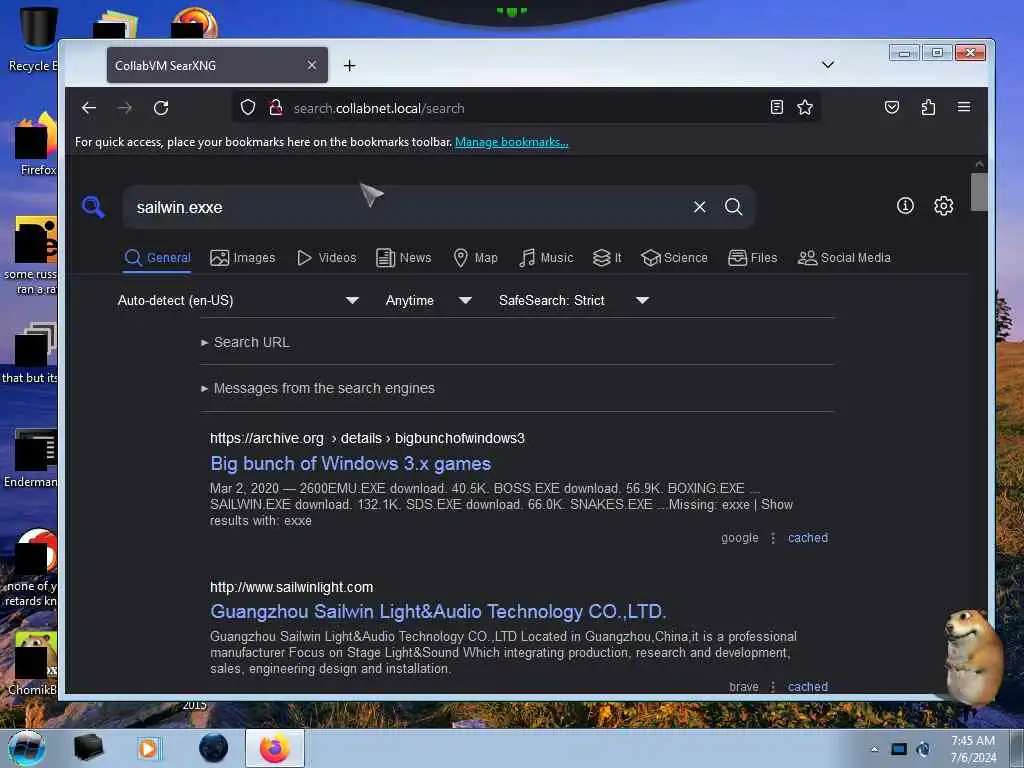
Task: Open the Recycle Bin desktop icon
Action: pos(33,39)
